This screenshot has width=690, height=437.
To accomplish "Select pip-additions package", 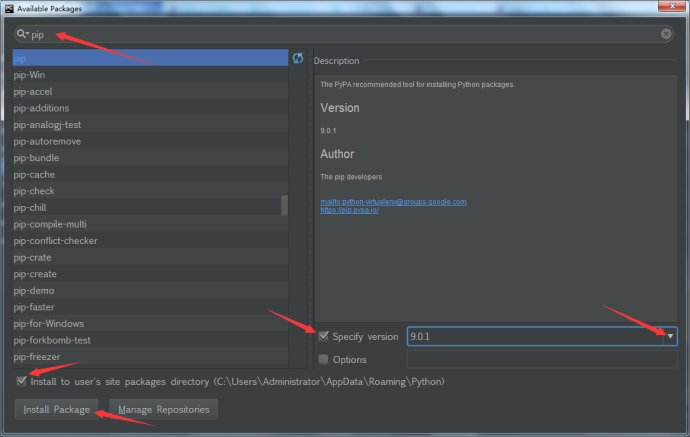I will coord(150,108).
